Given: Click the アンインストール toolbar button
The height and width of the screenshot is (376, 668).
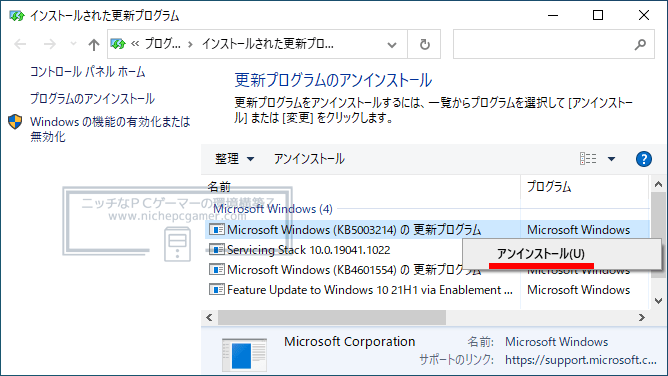Looking at the screenshot, I should pos(309,159).
